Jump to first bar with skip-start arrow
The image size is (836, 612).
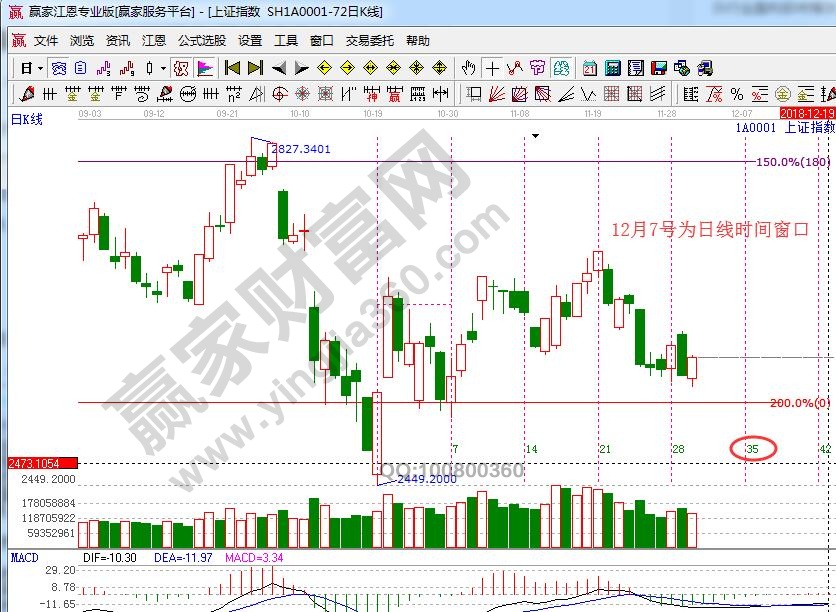(x=232, y=68)
